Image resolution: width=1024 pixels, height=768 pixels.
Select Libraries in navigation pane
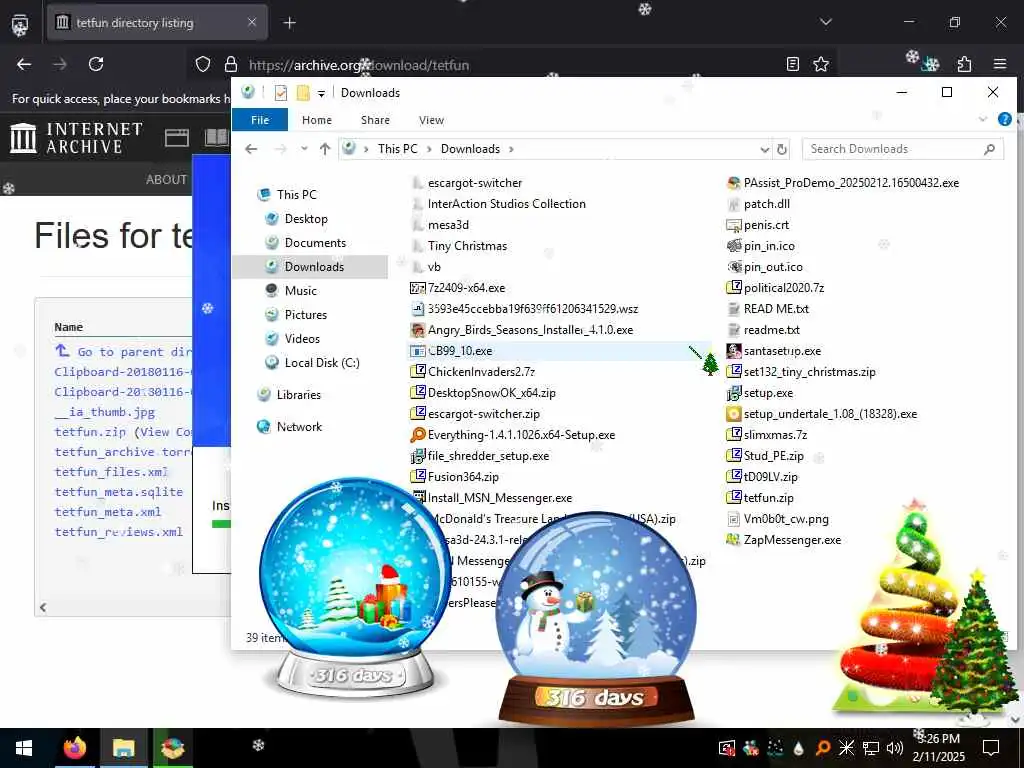pos(298,394)
